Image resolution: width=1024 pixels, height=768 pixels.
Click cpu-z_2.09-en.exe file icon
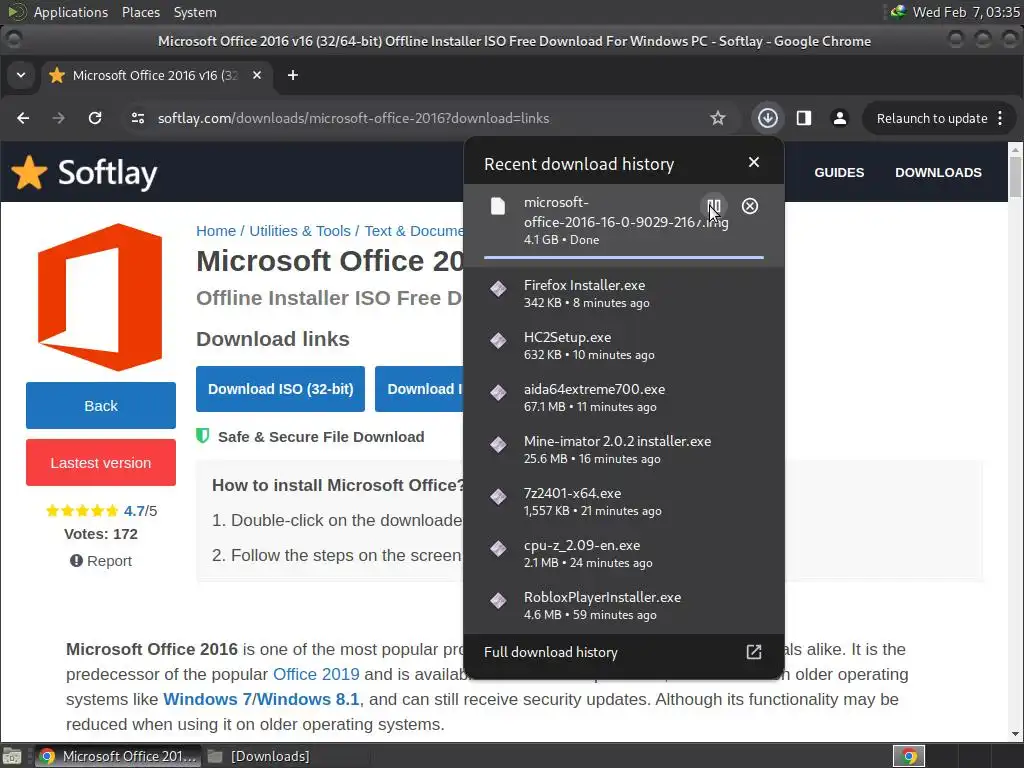498,549
